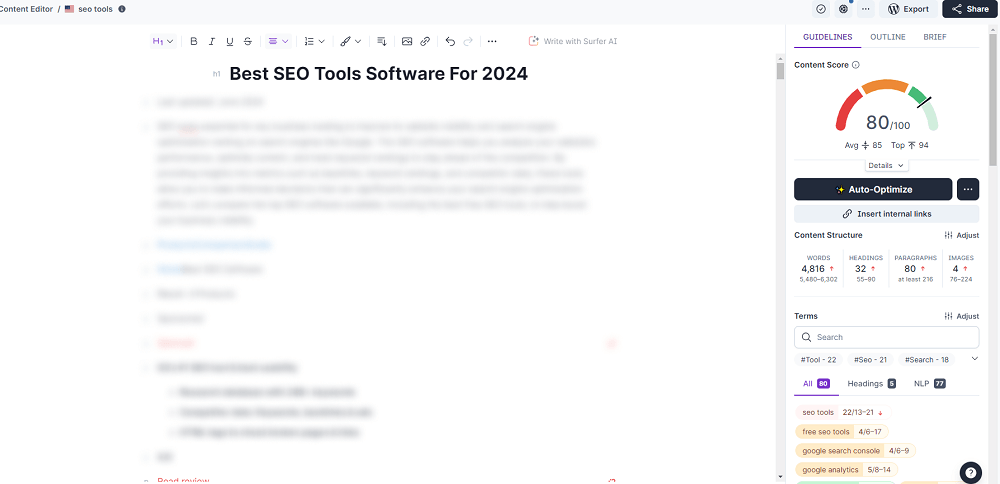1000x484 pixels.
Task: Click the google search console term chip
Action: click(855, 451)
